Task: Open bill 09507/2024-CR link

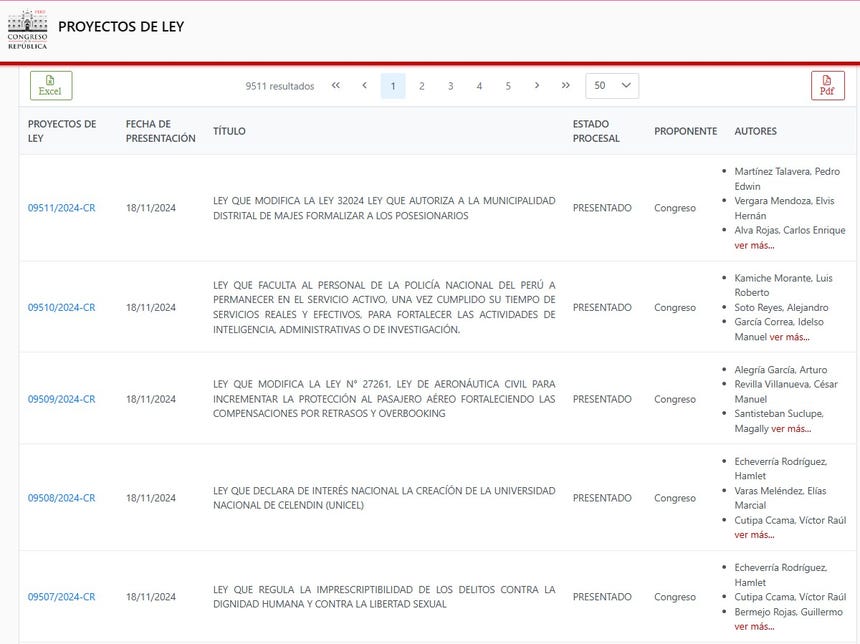Action: point(61,597)
